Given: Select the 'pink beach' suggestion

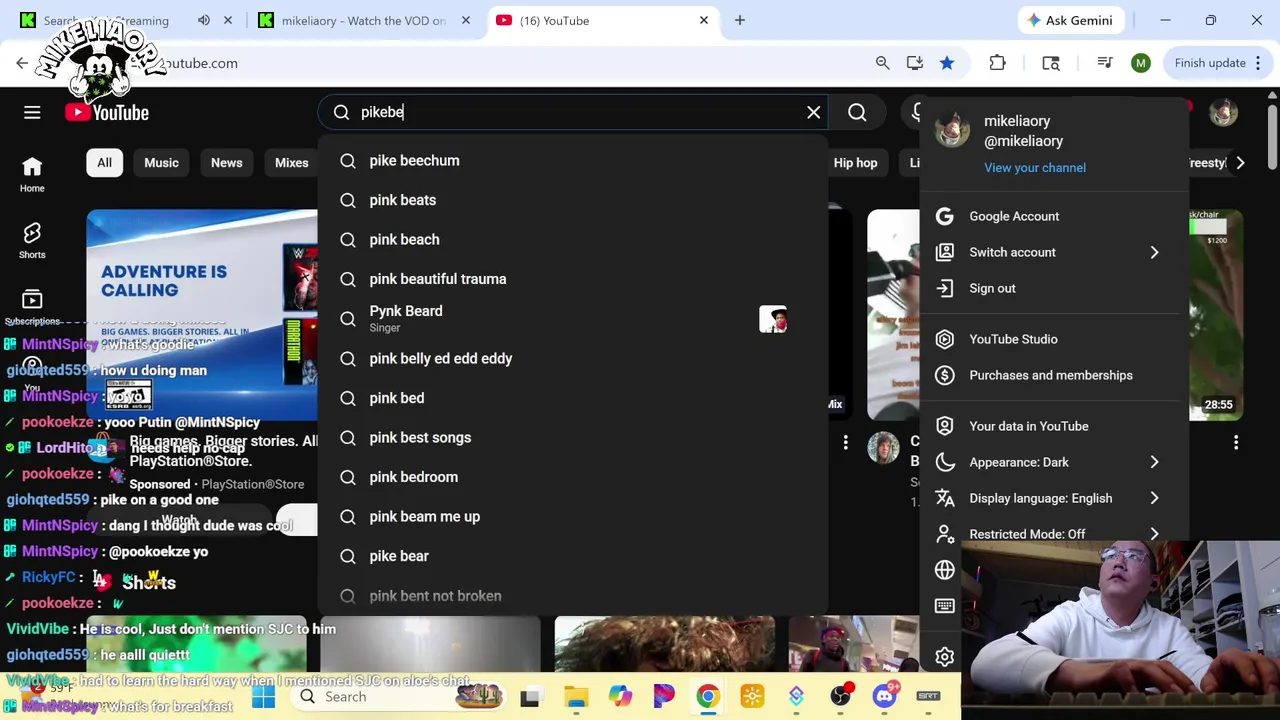Looking at the screenshot, I should [x=573, y=239].
